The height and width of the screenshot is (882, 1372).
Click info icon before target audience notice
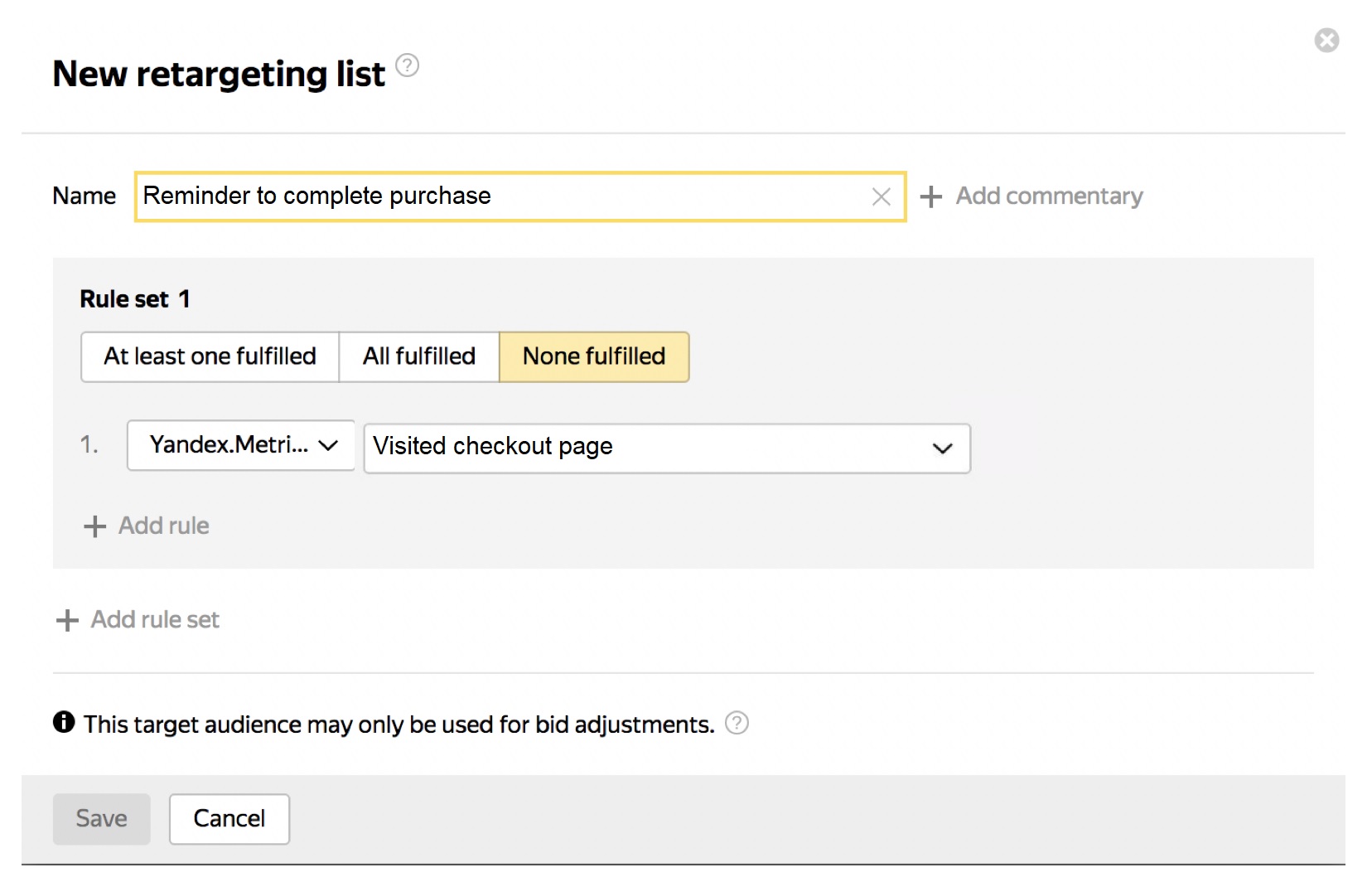pyautogui.click(x=64, y=723)
